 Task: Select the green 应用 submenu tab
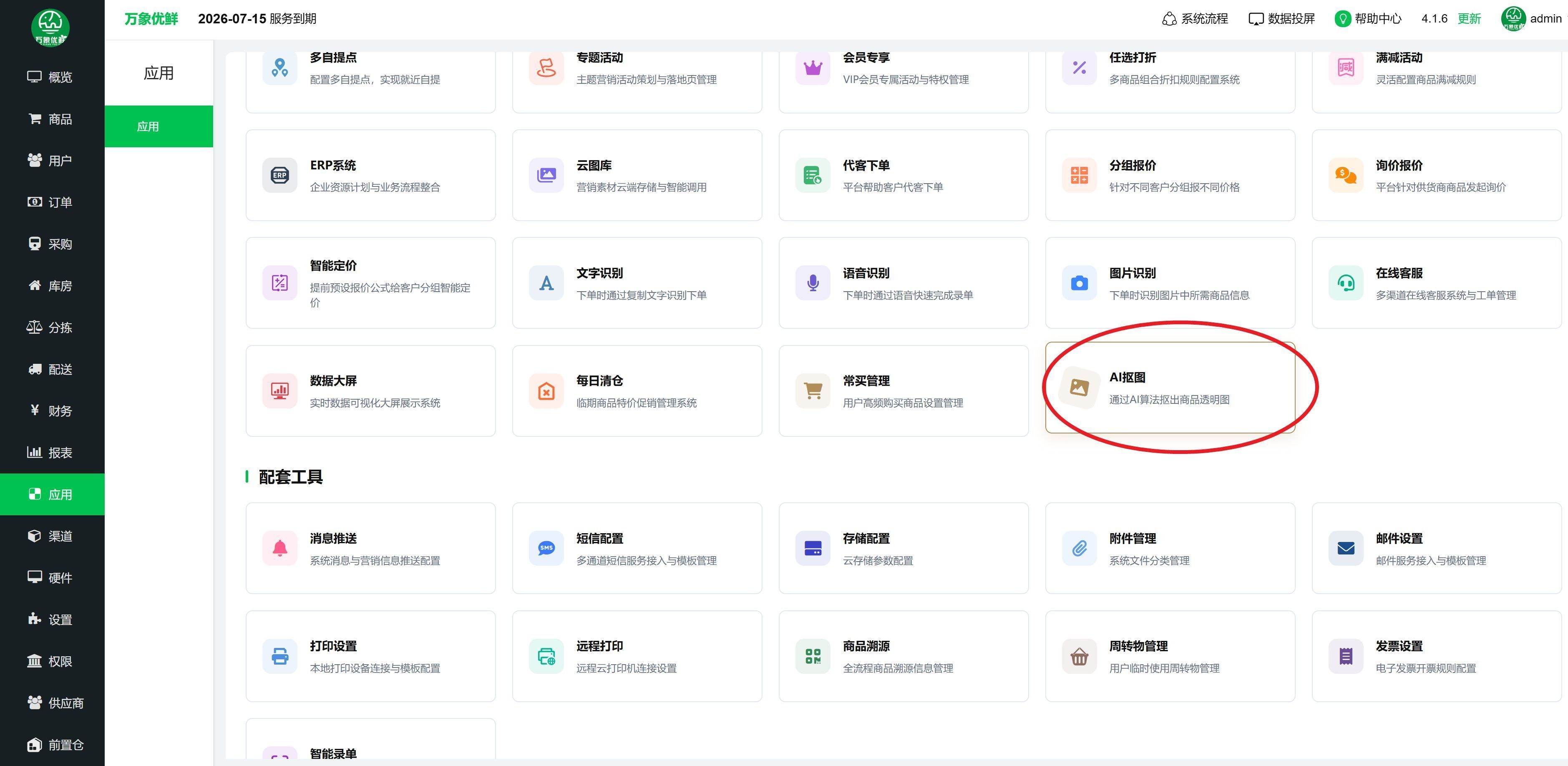pyautogui.click(x=159, y=126)
